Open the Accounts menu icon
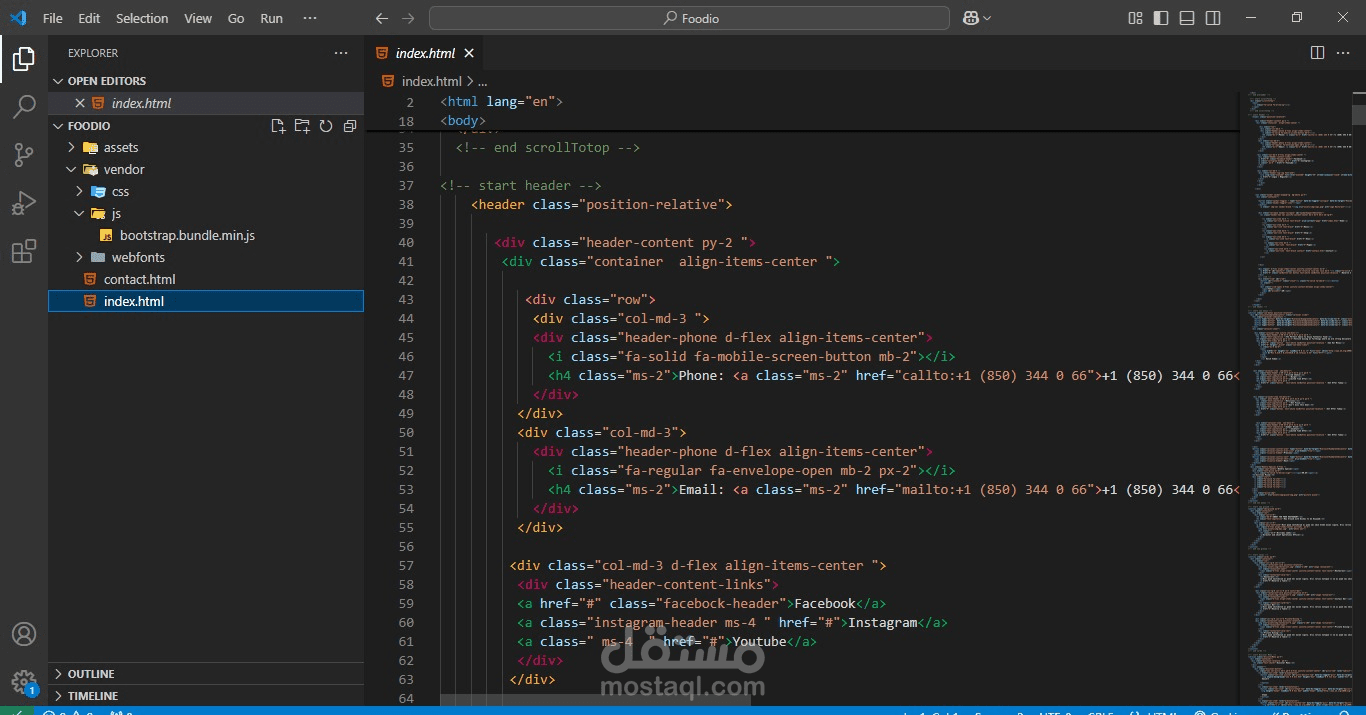The width and height of the screenshot is (1366, 715). tap(24, 634)
